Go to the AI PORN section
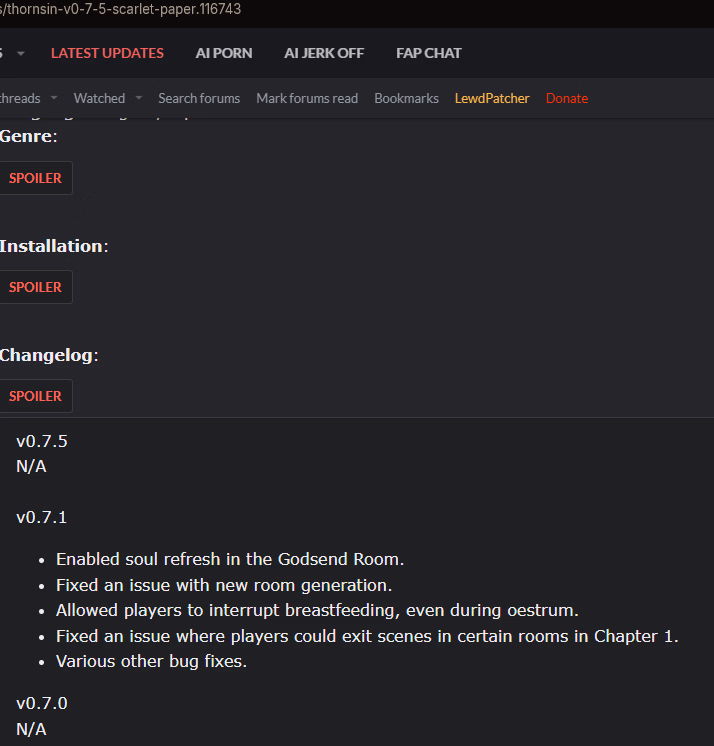The height and width of the screenshot is (746, 714). [x=224, y=53]
